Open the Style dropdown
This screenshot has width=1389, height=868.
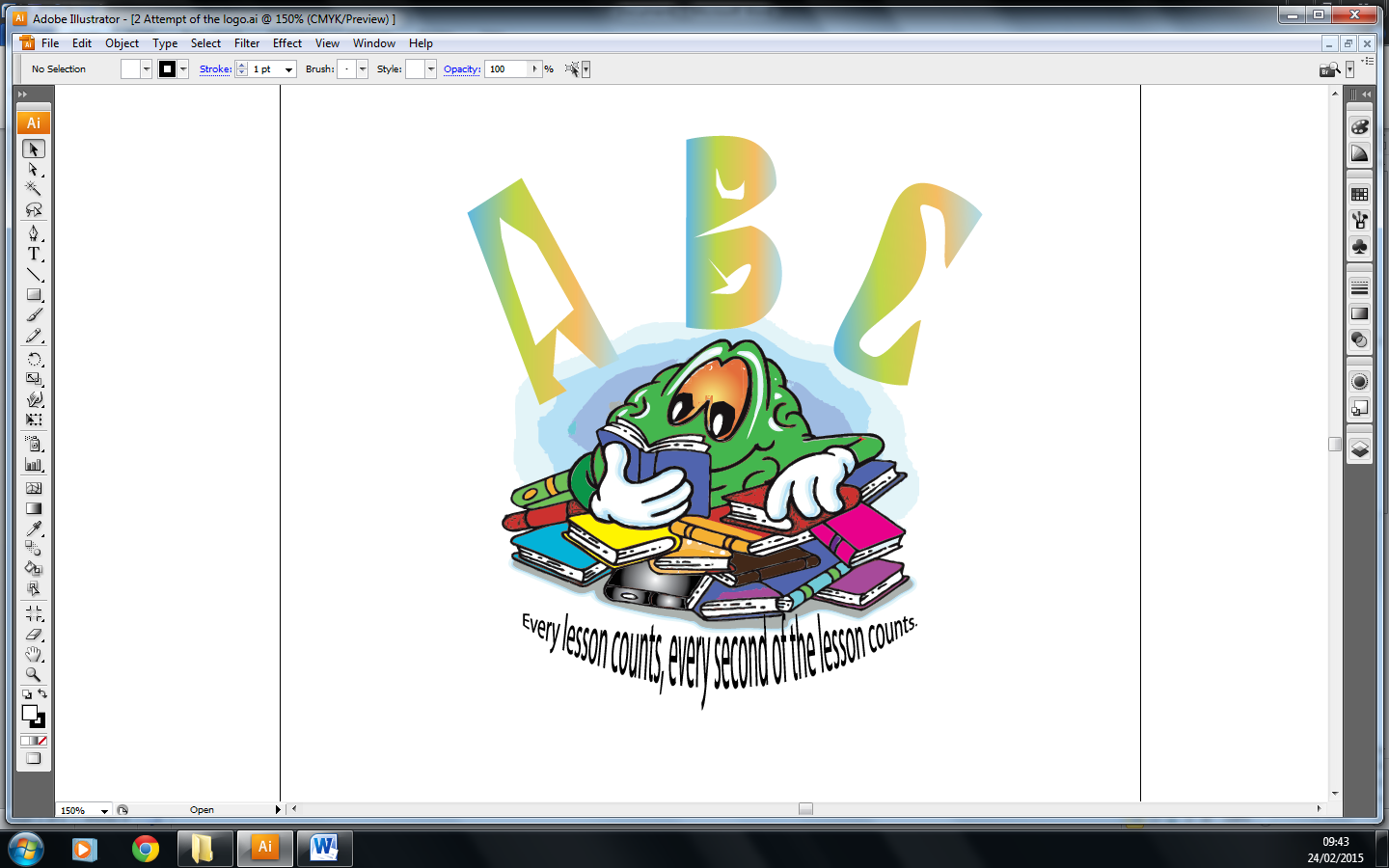[431, 69]
